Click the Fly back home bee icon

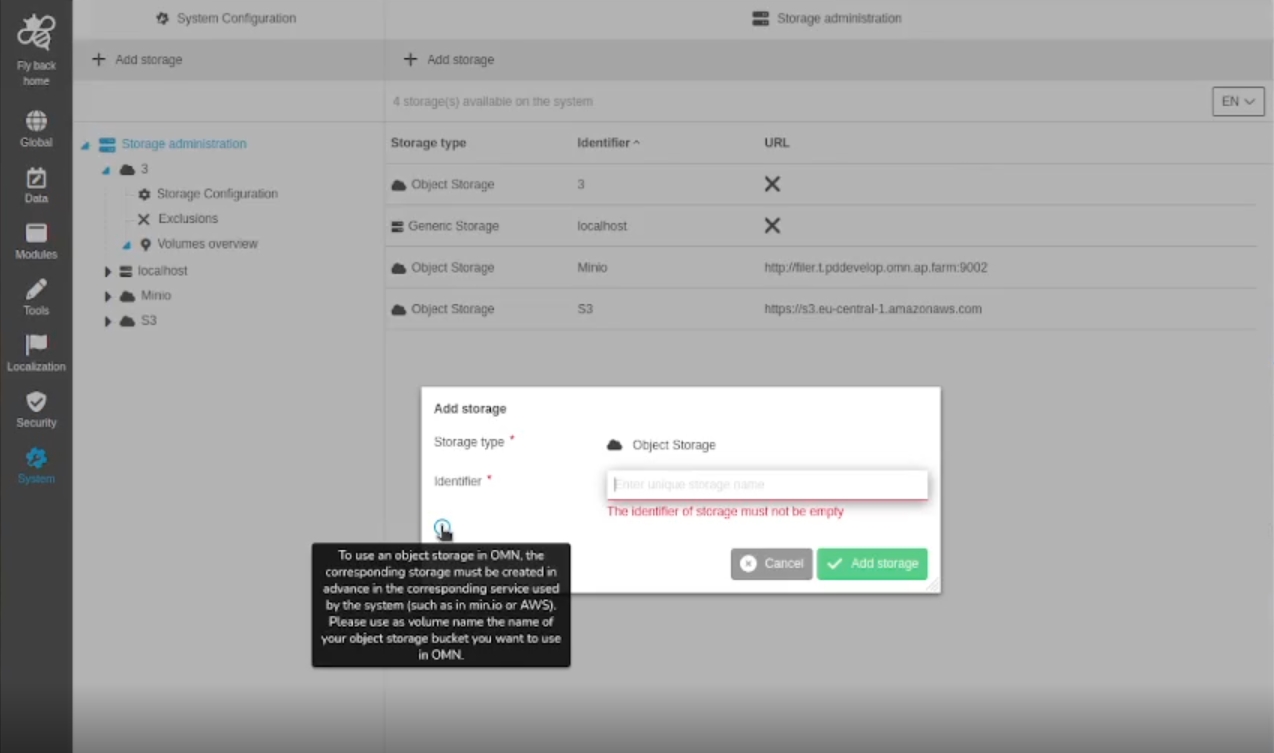pyautogui.click(x=36, y=34)
